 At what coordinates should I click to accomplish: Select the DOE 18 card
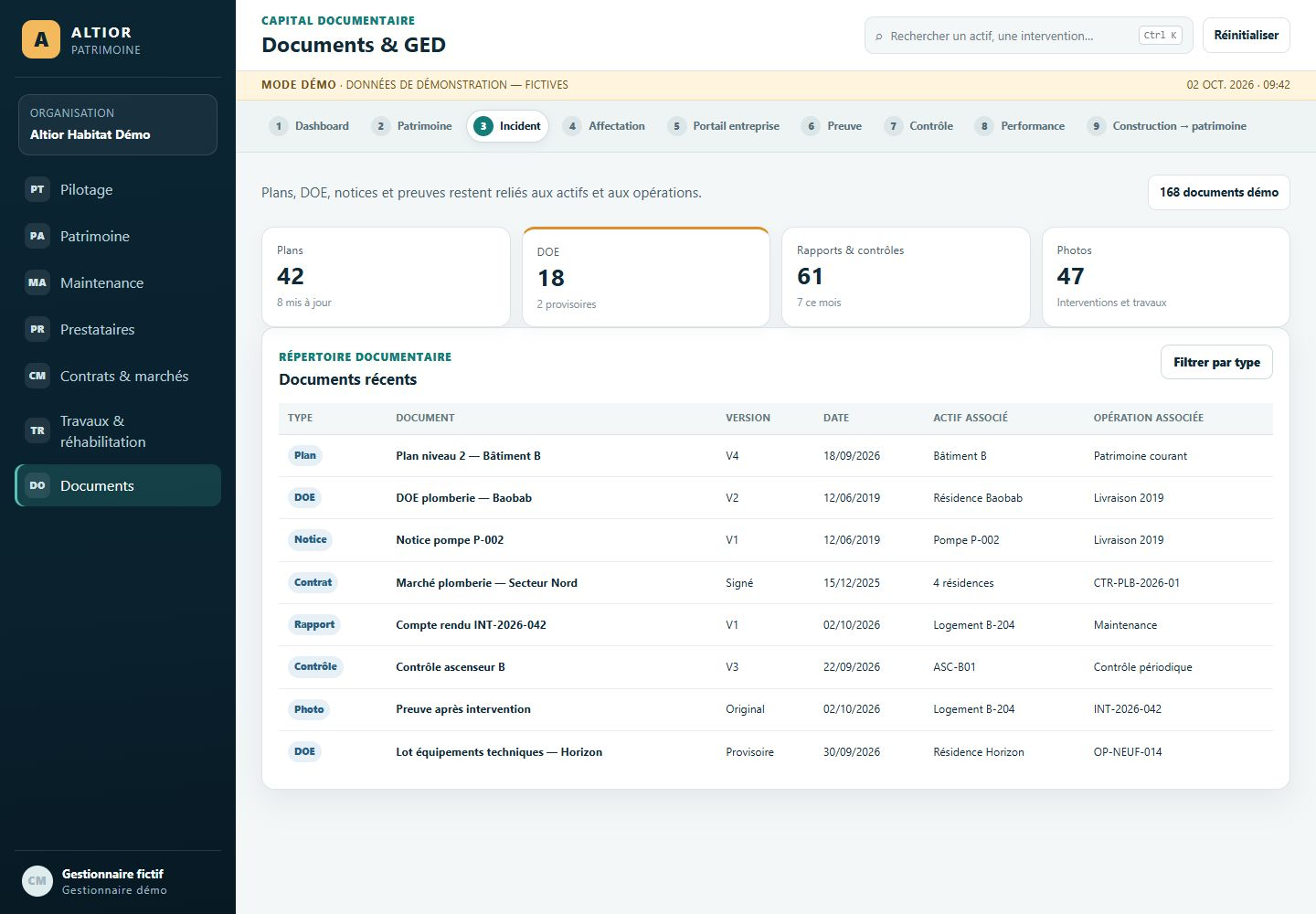coord(646,276)
